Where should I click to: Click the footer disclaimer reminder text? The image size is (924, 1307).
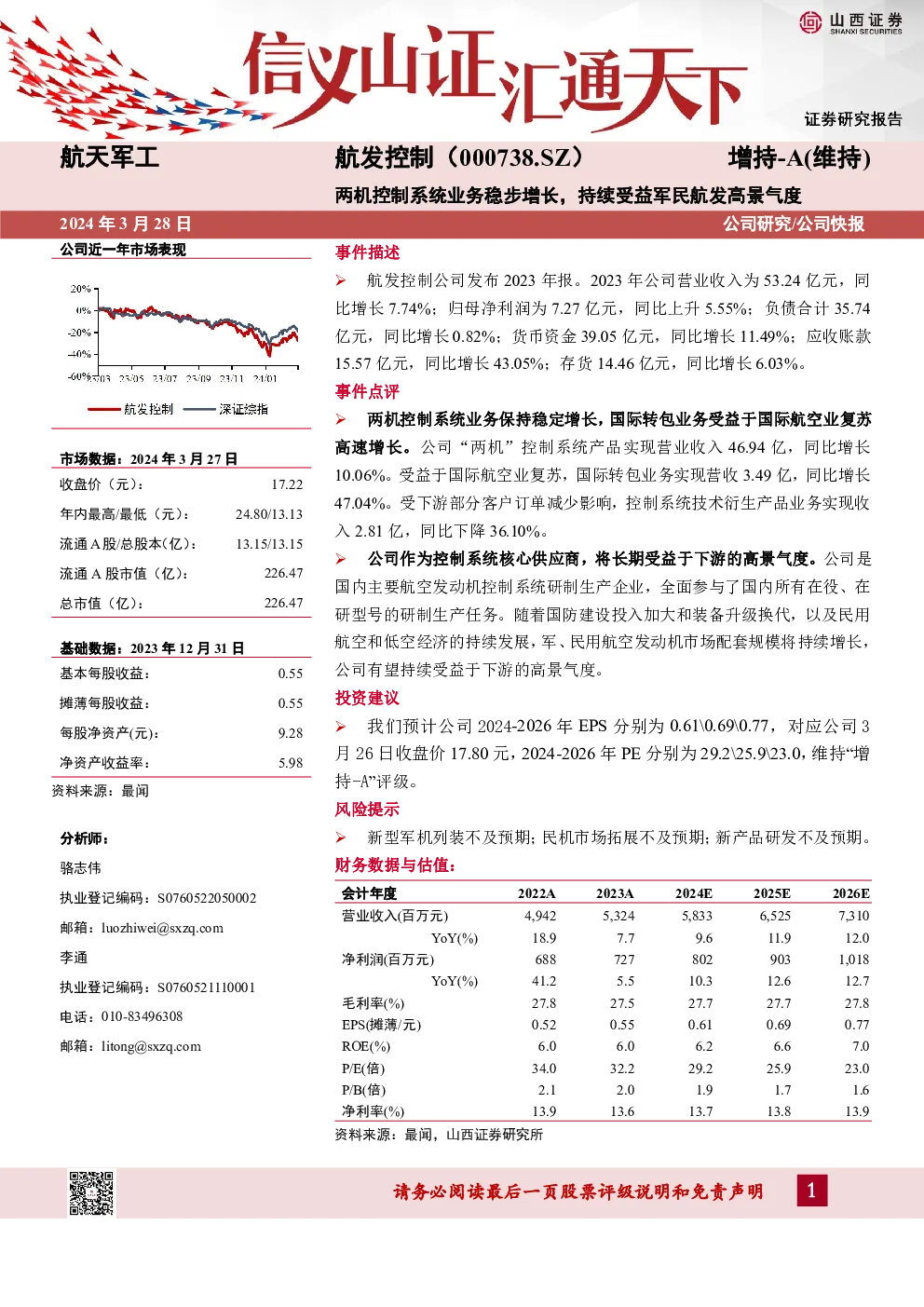[578, 1191]
